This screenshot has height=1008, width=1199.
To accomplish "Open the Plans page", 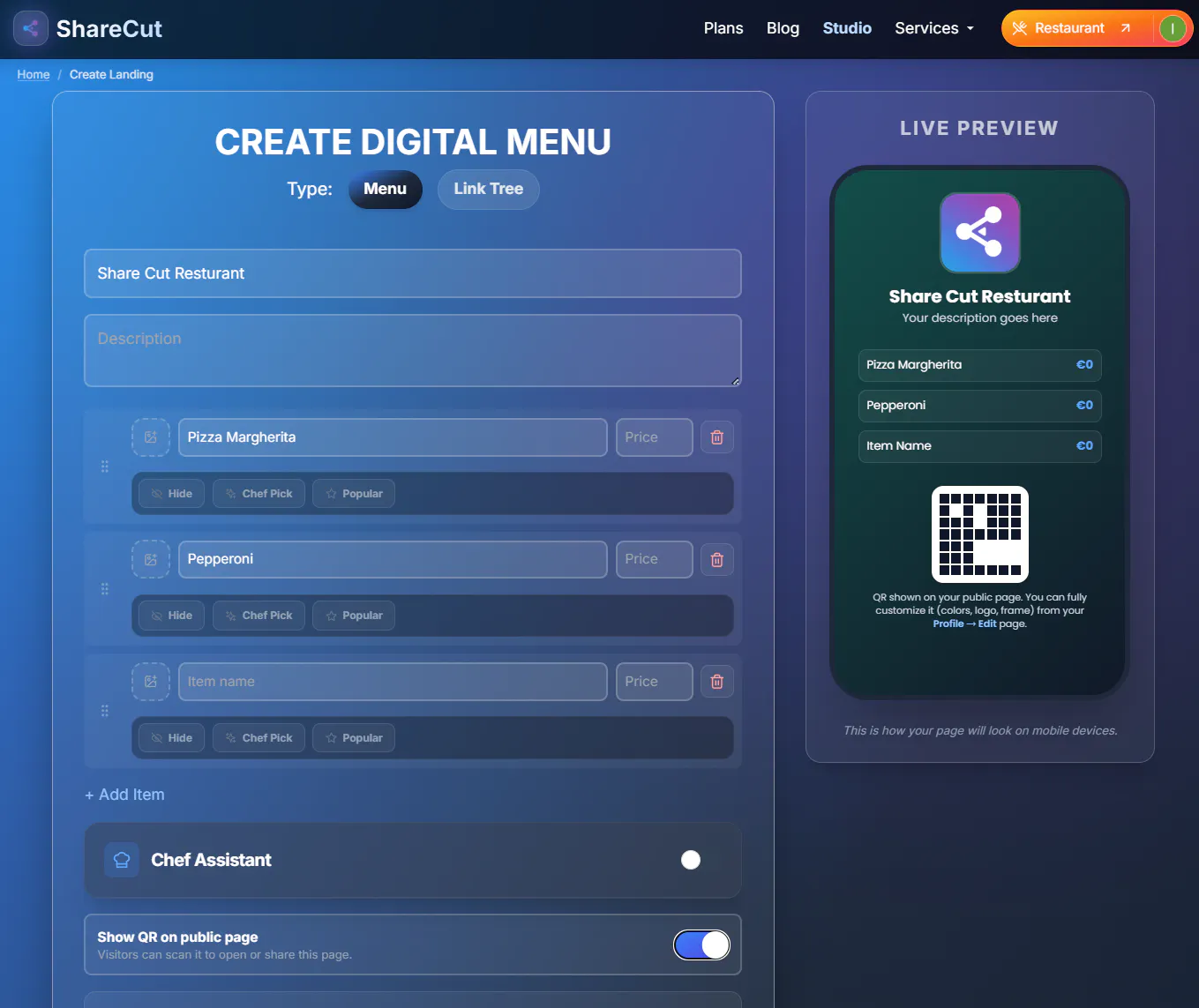I will click(723, 28).
